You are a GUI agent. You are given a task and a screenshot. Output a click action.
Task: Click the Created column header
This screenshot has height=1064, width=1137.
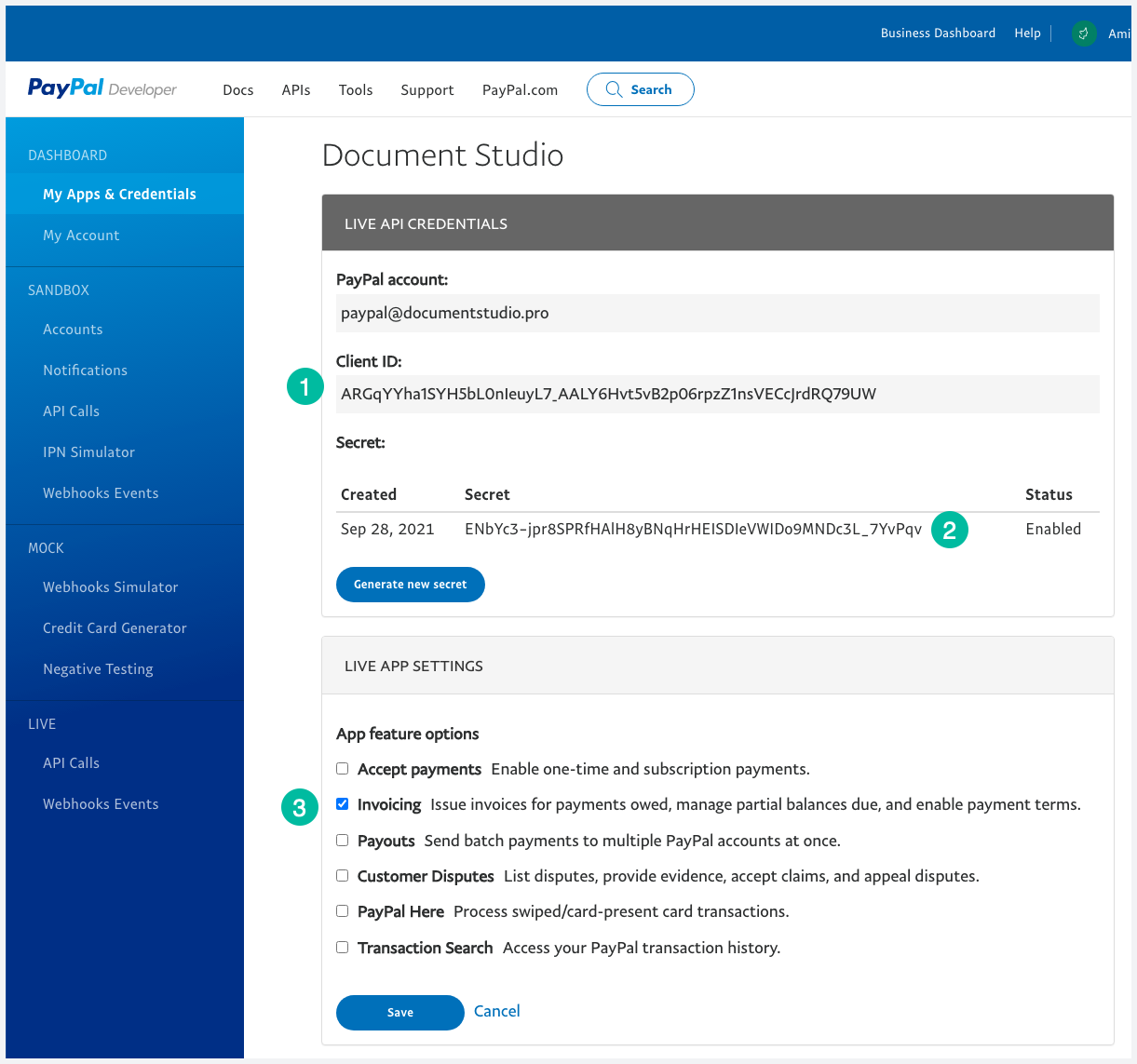coord(369,494)
